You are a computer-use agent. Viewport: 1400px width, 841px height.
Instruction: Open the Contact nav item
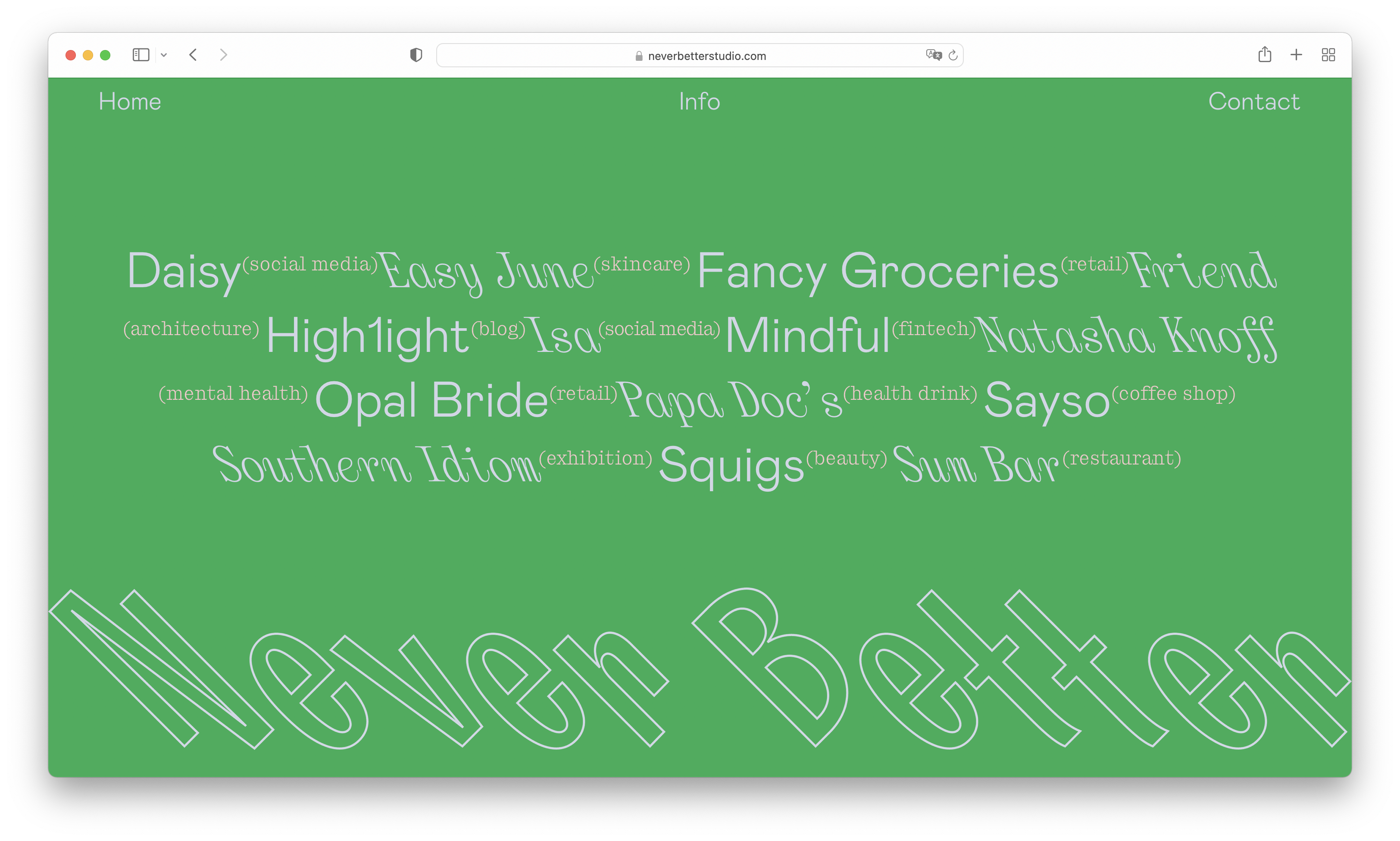(x=1254, y=102)
